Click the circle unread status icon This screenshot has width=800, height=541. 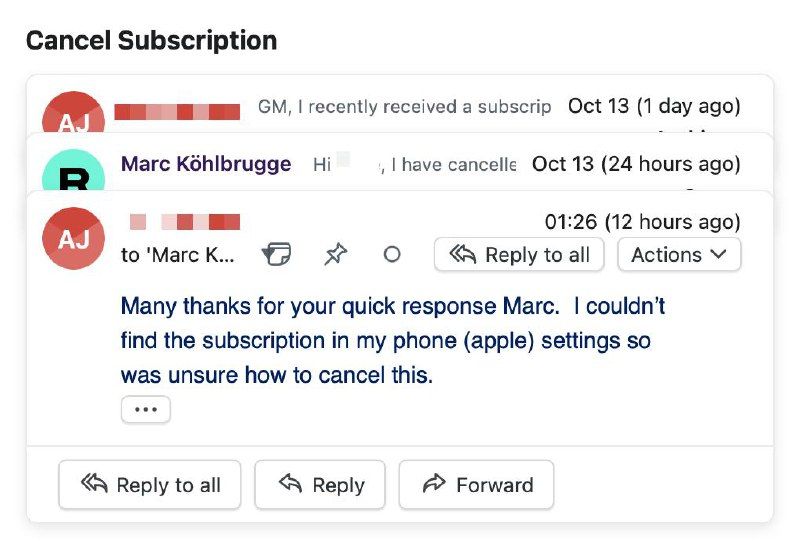[392, 255]
